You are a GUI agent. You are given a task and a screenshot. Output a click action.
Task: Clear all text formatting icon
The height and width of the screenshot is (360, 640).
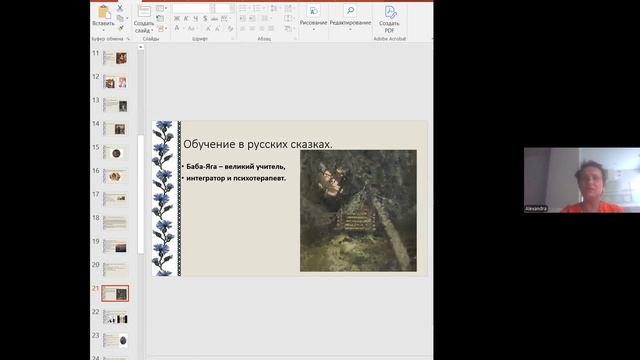click(x=231, y=29)
